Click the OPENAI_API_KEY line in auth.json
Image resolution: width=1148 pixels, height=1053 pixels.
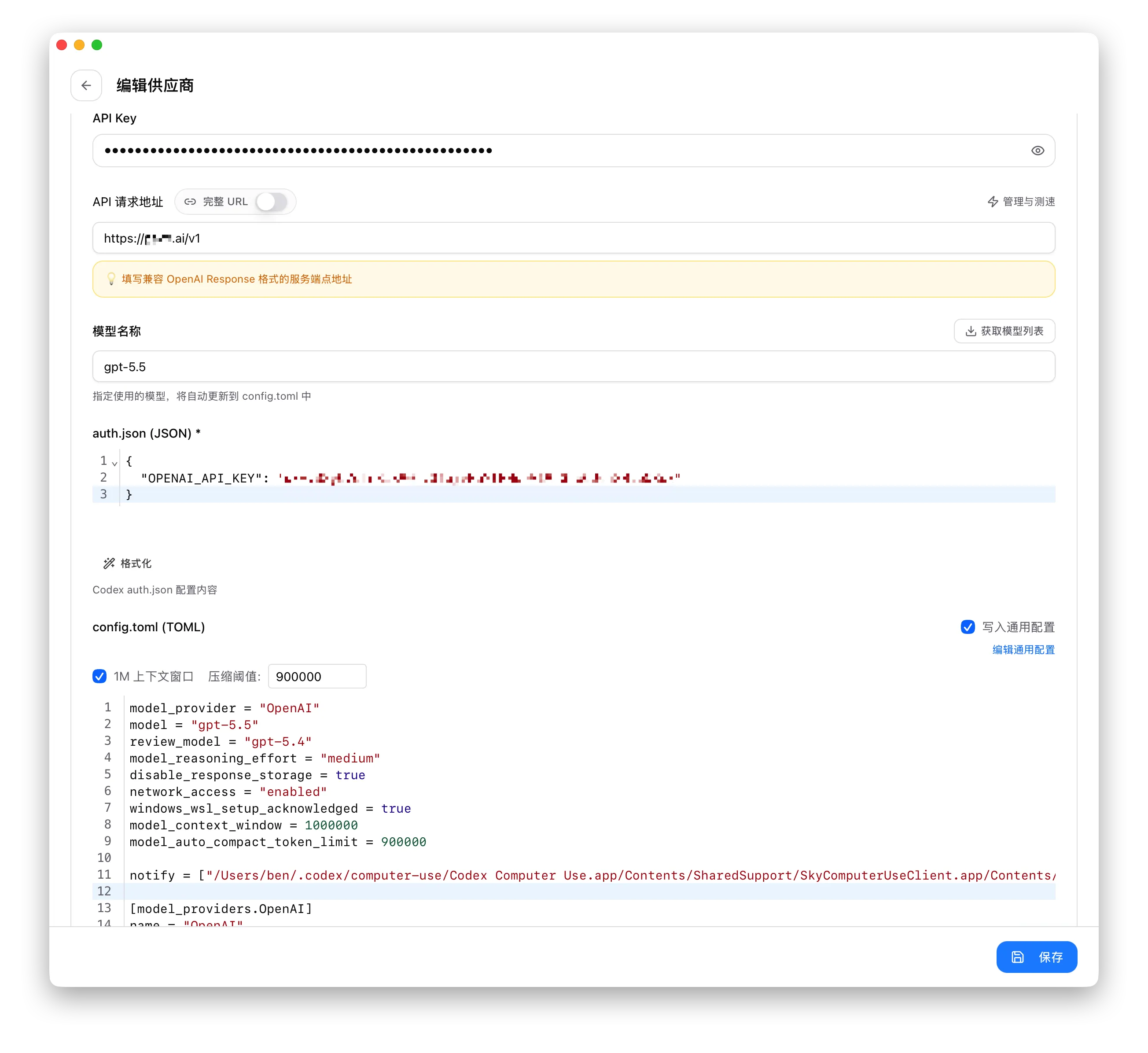coord(587,478)
